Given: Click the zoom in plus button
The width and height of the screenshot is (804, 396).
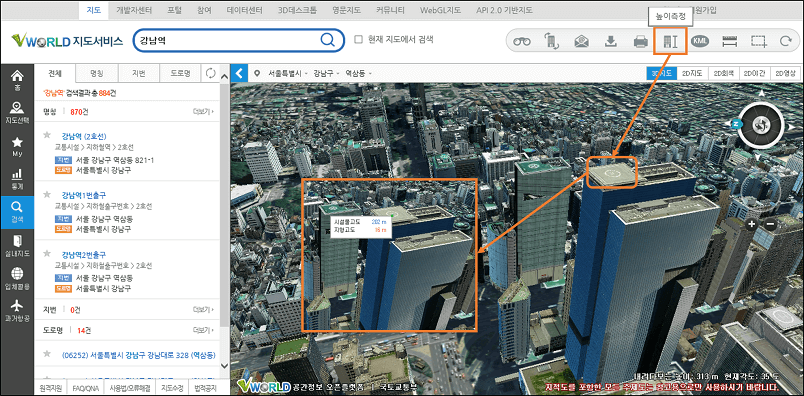Looking at the screenshot, I should click(751, 224).
